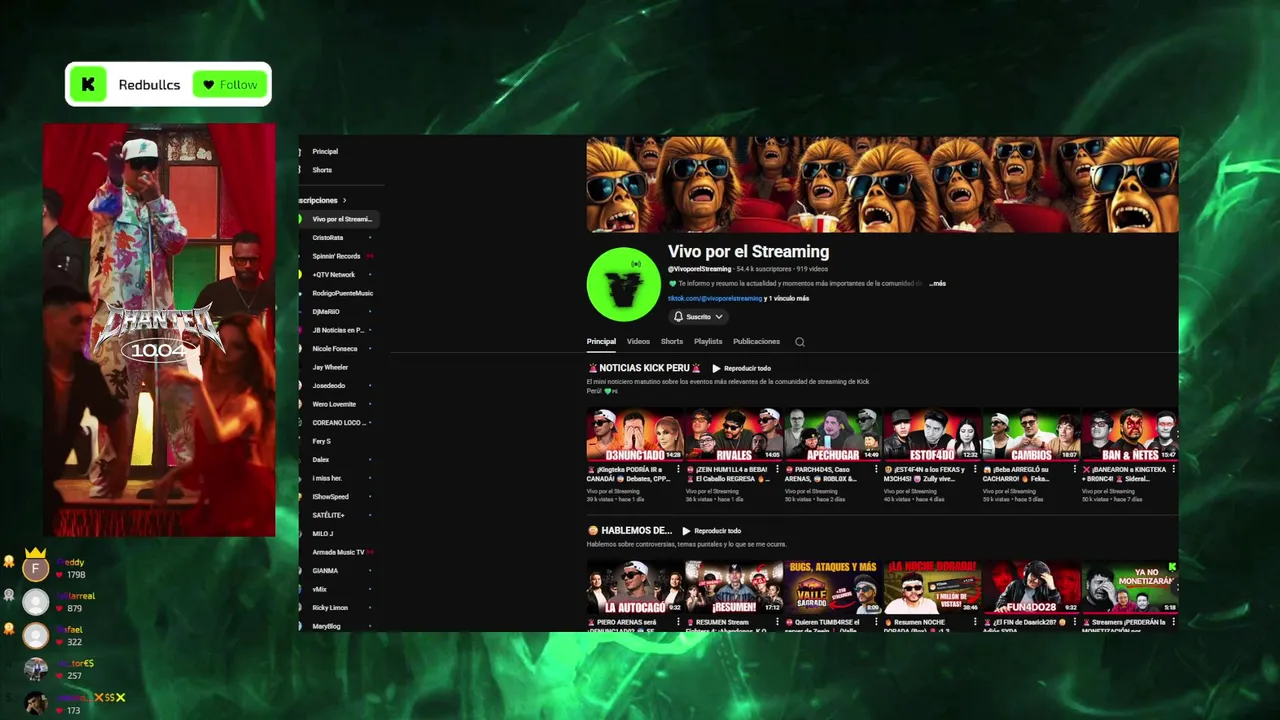Switch to the Videos tab

pyautogui.click(x=638, y=342)
